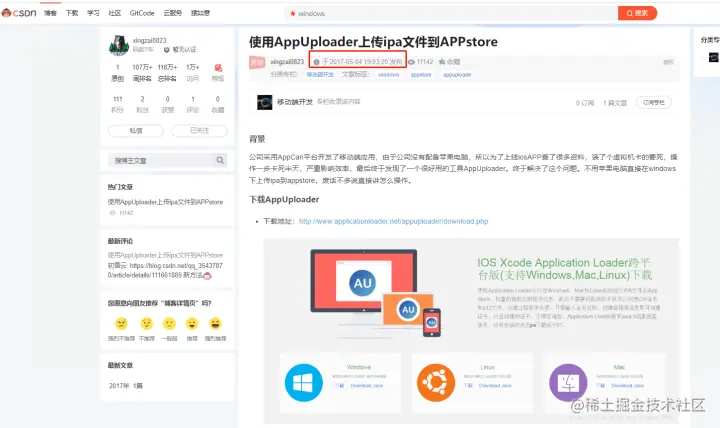Image resolution: width=720 pixels, height=428 pixels.
Task: Open the 博客 nav tab
Action: click(51, 13)
